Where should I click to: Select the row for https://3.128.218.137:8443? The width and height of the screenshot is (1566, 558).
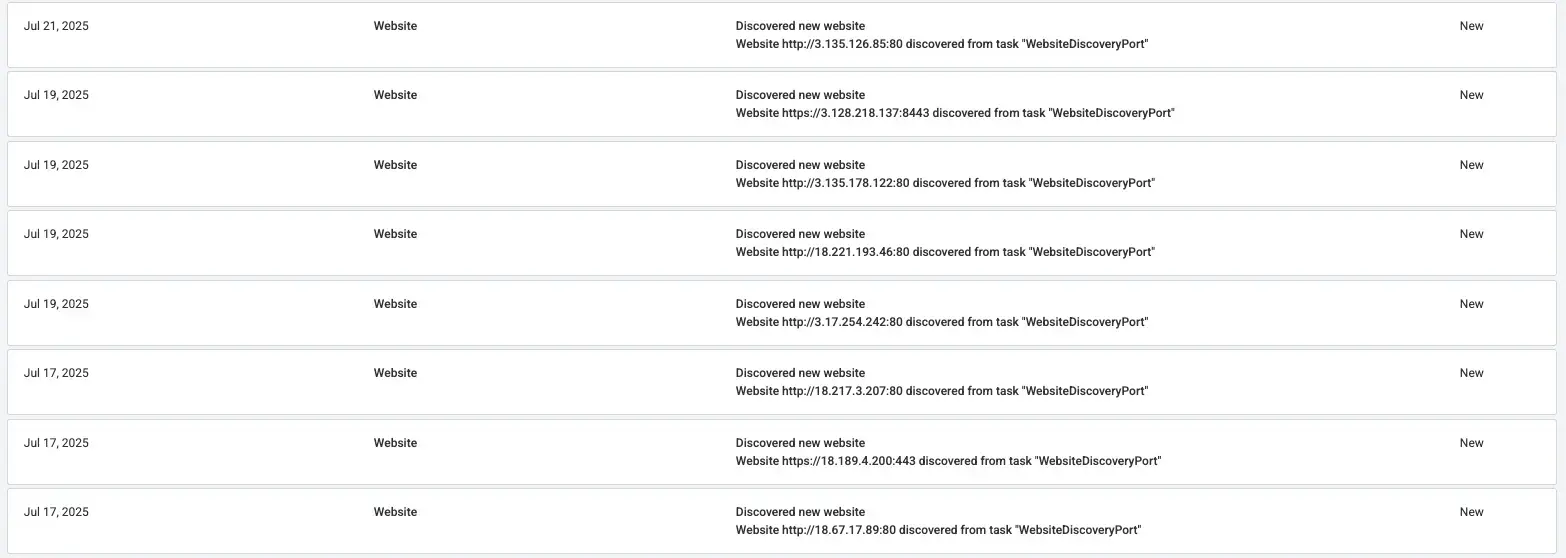782,104
